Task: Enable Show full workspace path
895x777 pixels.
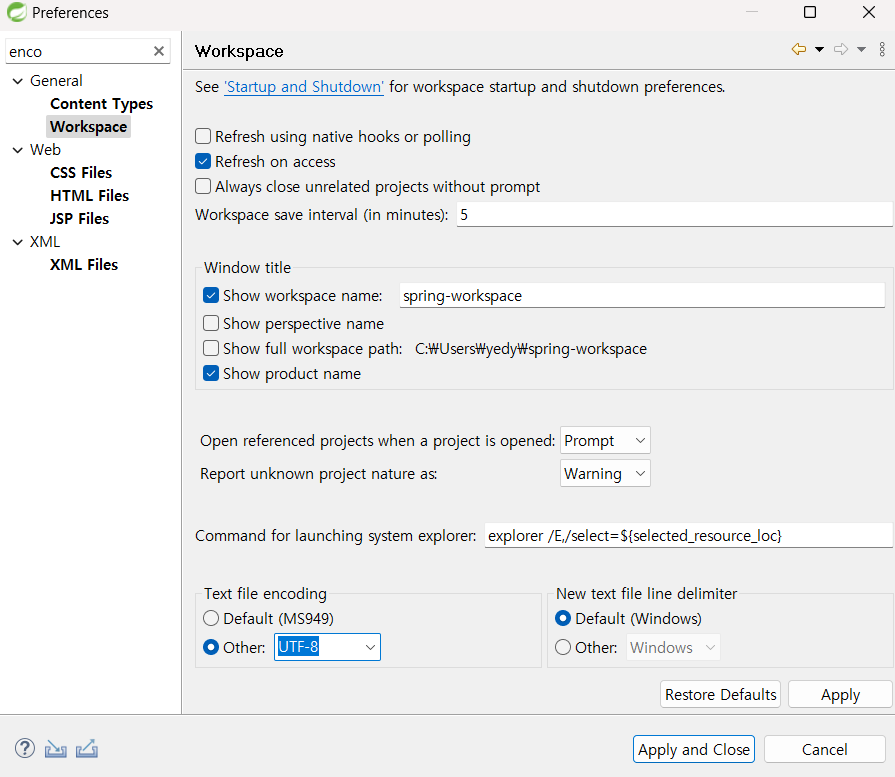Action: 211,348
